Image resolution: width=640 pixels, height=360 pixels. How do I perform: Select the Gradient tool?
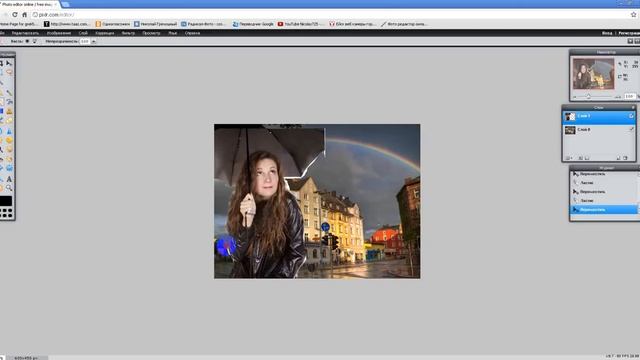click(2, 111)
